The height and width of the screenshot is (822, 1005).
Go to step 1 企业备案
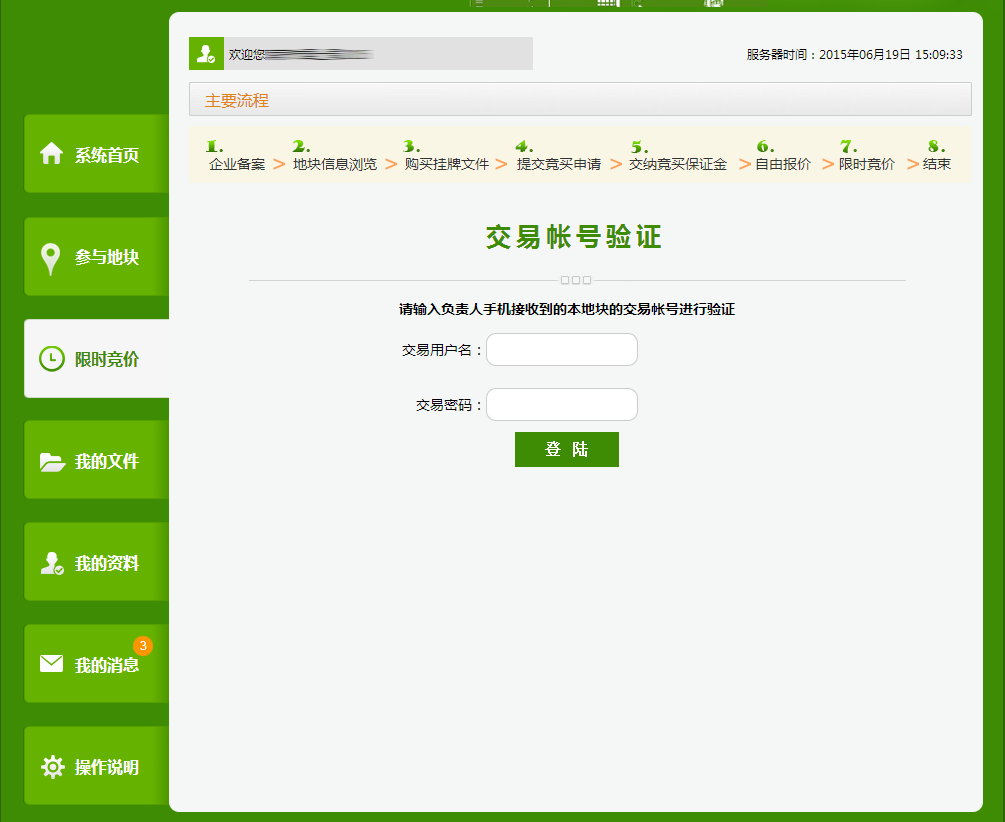(236, 164)
